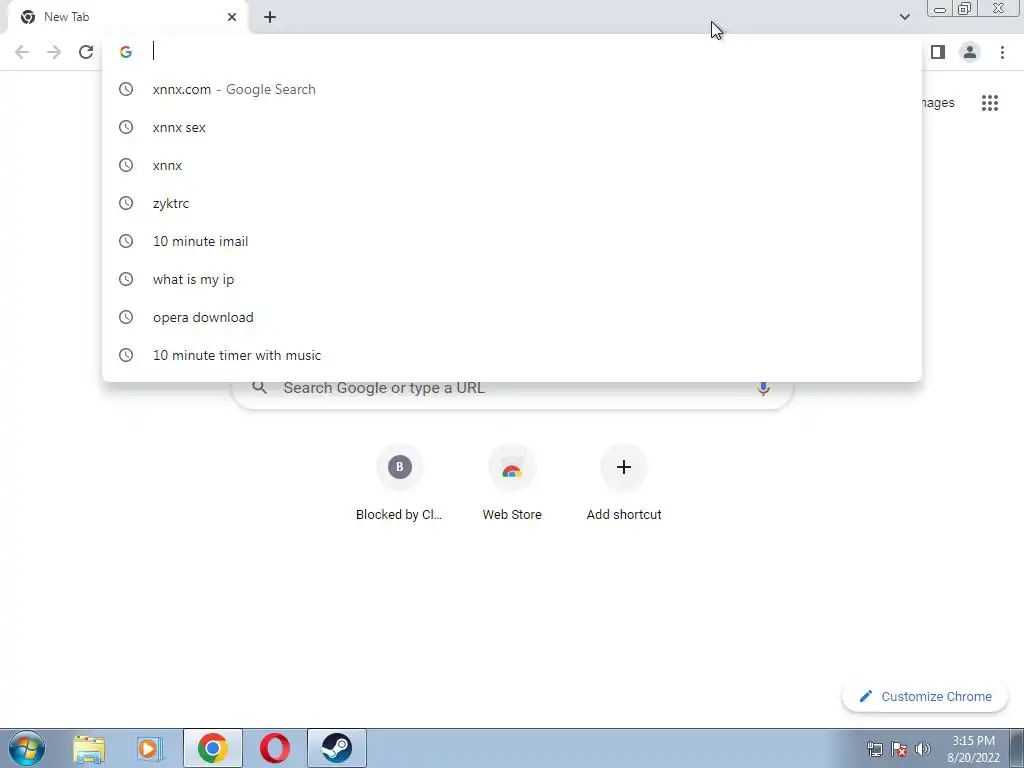Start voice search with microphone icon
Image resolution: width=1024 pixels, height=768 pixels.
[x=763, y=389]
